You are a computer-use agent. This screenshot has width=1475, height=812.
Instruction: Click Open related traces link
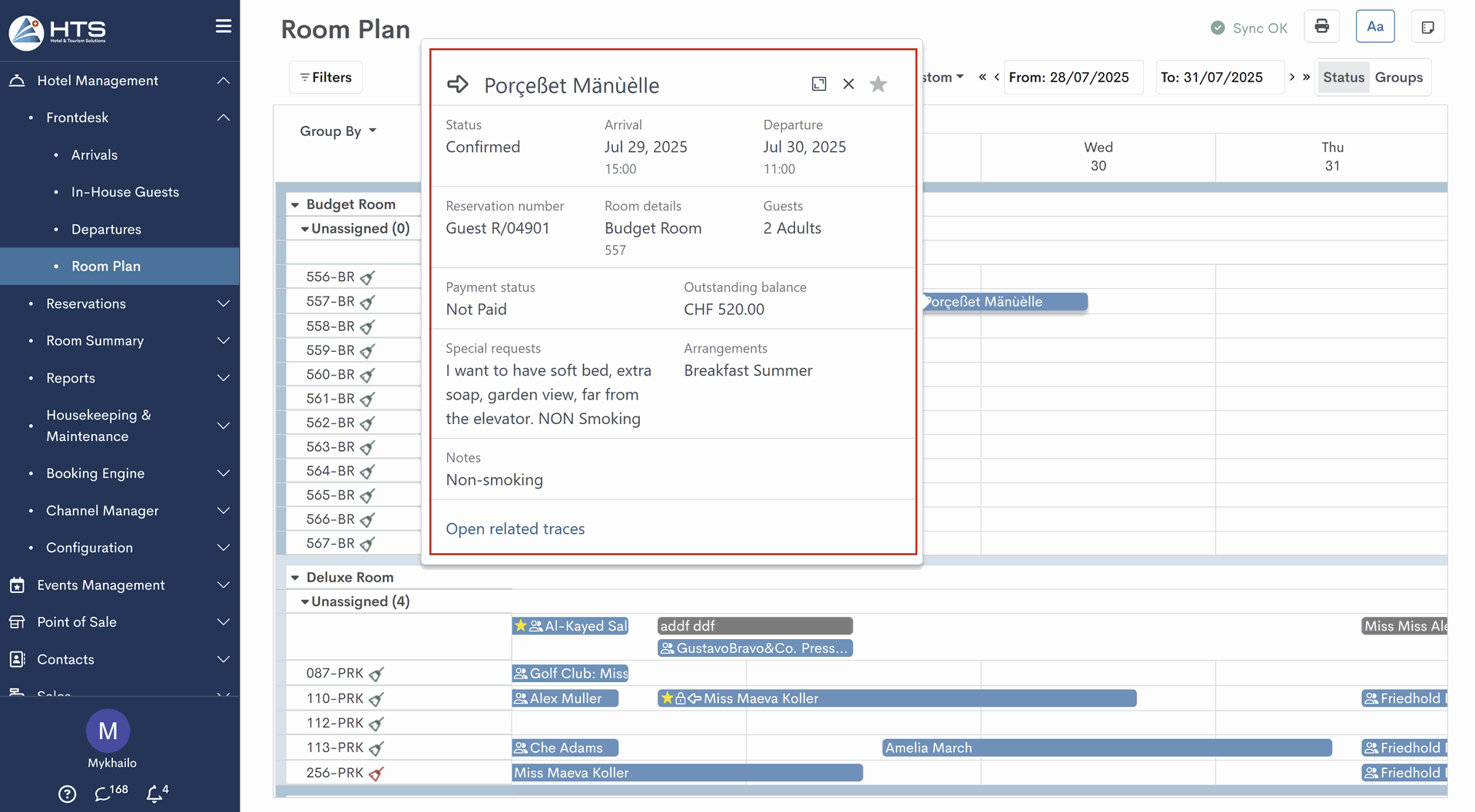pyautogui.click(x=515, y=529)
